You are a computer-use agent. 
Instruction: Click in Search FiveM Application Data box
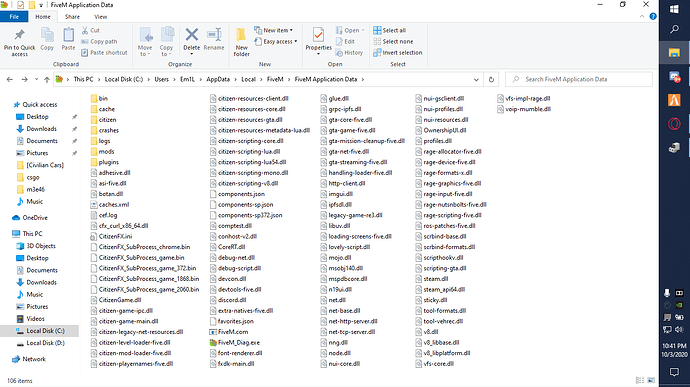click(579, 80)
